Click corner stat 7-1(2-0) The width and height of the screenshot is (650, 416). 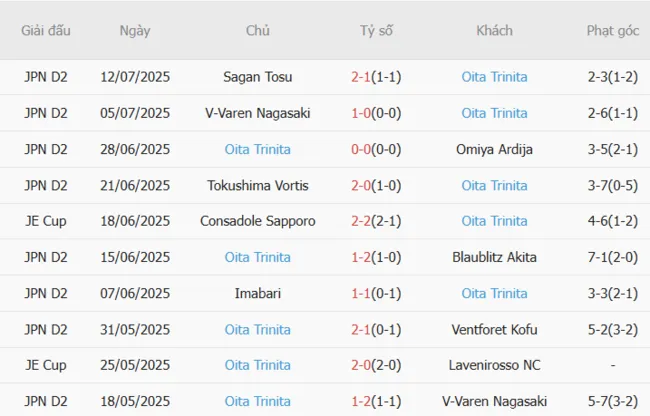click(x=613, y=257)
